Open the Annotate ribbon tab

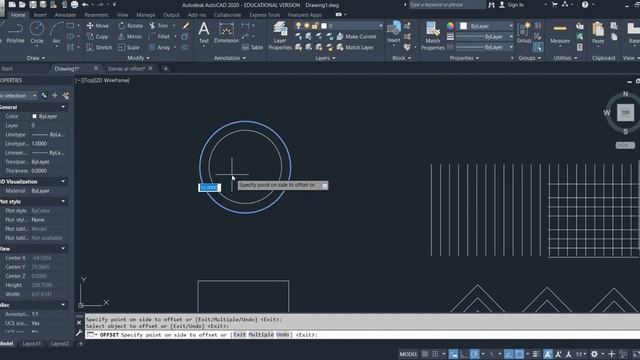point(65,15)
